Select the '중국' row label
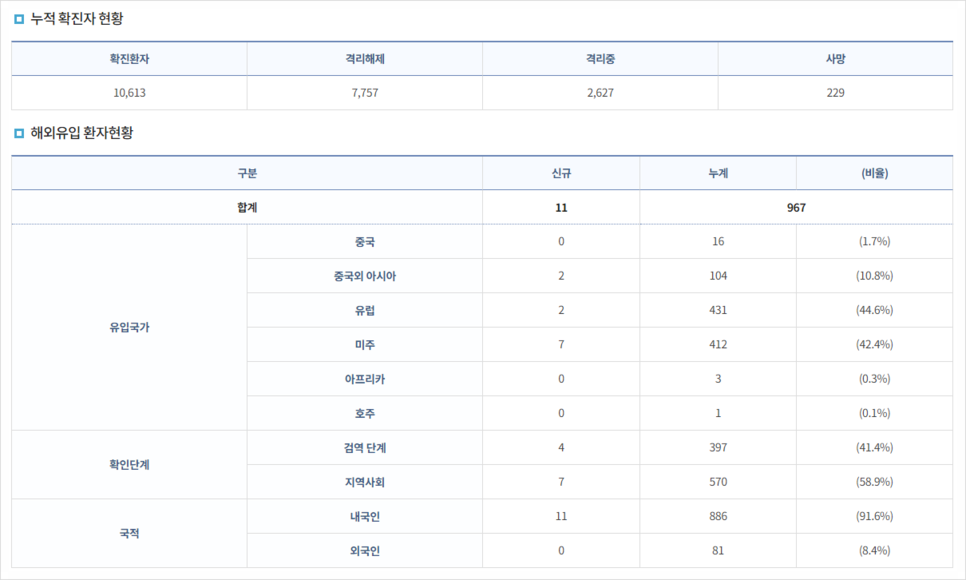966x580 pixels. pos(365,242)
